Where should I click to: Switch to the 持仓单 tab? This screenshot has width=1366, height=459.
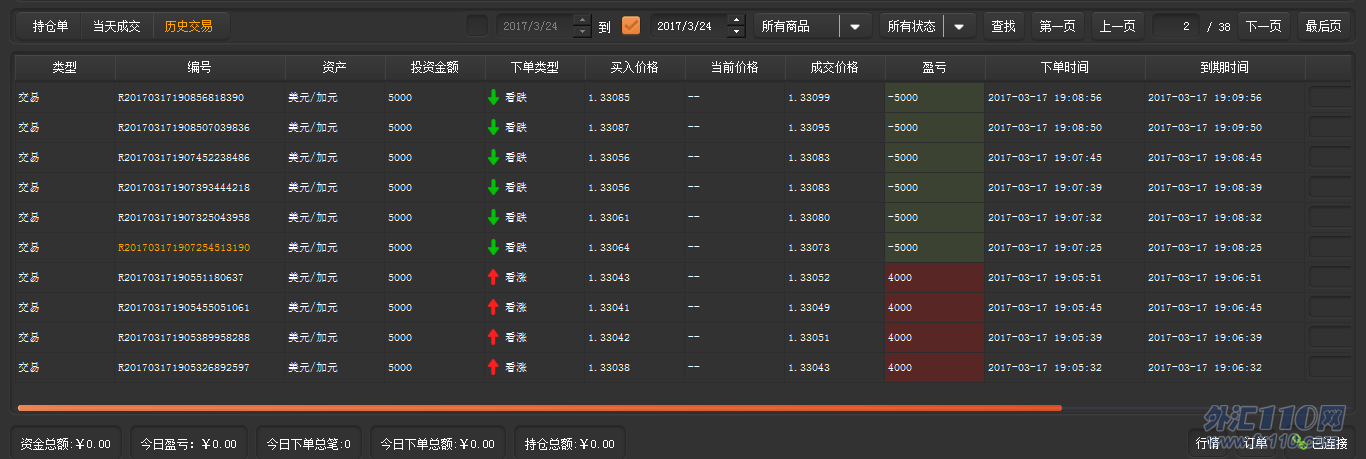click(50, 26)
